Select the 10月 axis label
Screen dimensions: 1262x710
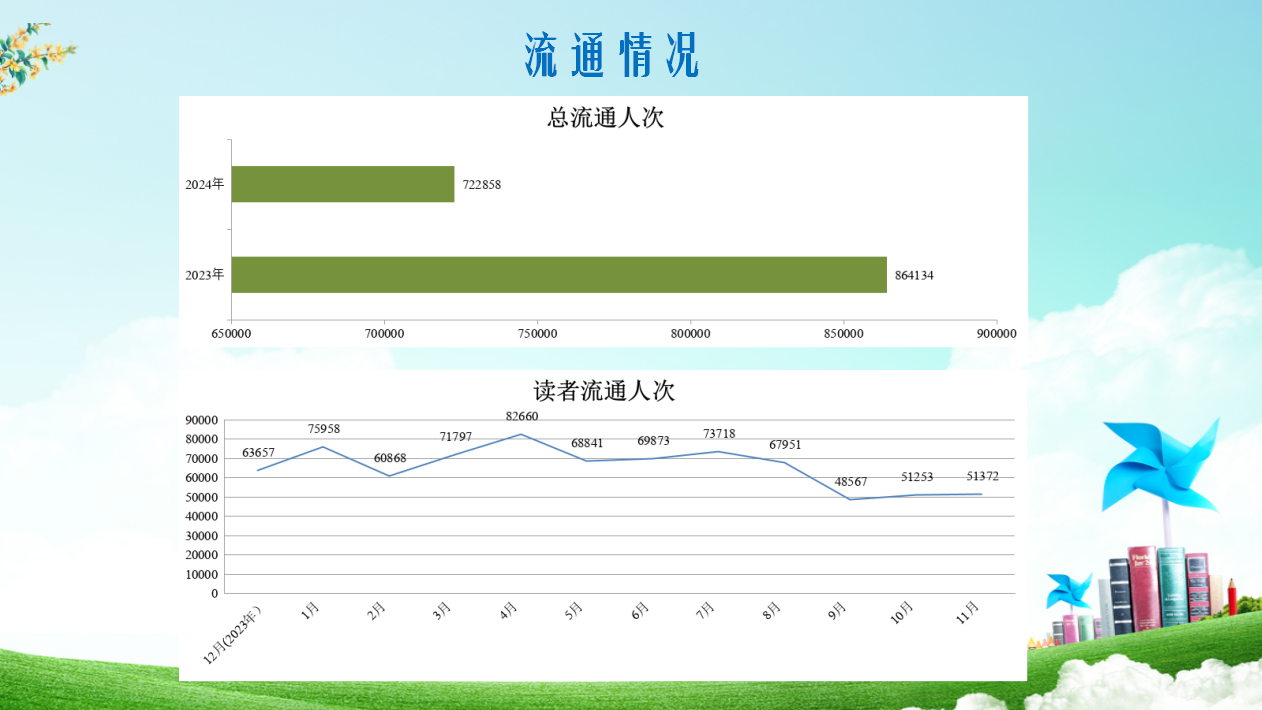tap(902, 613)
